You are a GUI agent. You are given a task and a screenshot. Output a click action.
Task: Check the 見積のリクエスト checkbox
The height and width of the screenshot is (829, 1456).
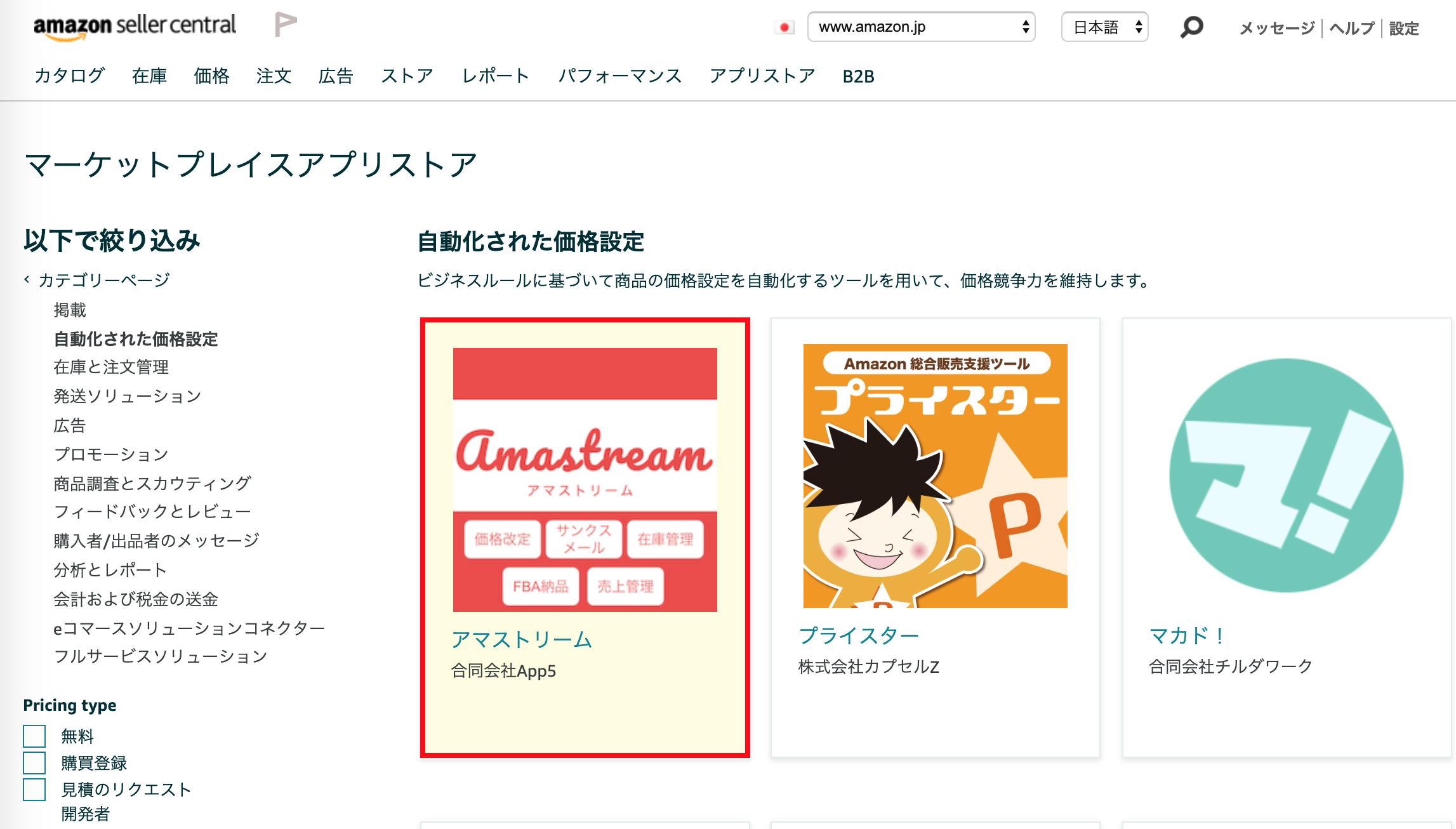point(34,790)
